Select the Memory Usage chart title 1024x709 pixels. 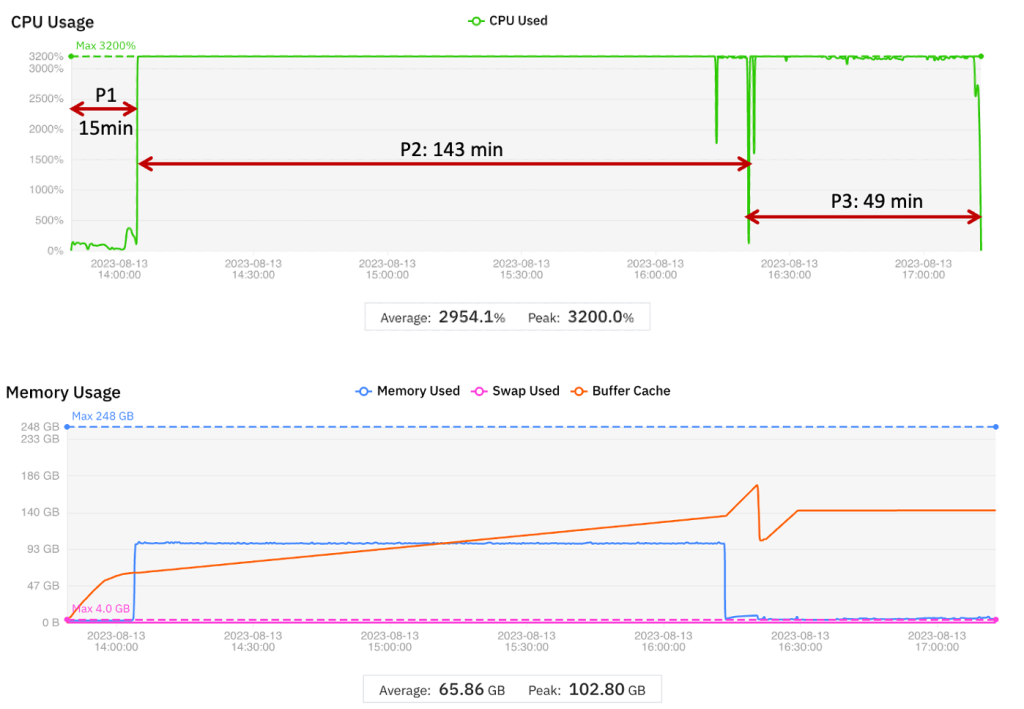point(62,392)
